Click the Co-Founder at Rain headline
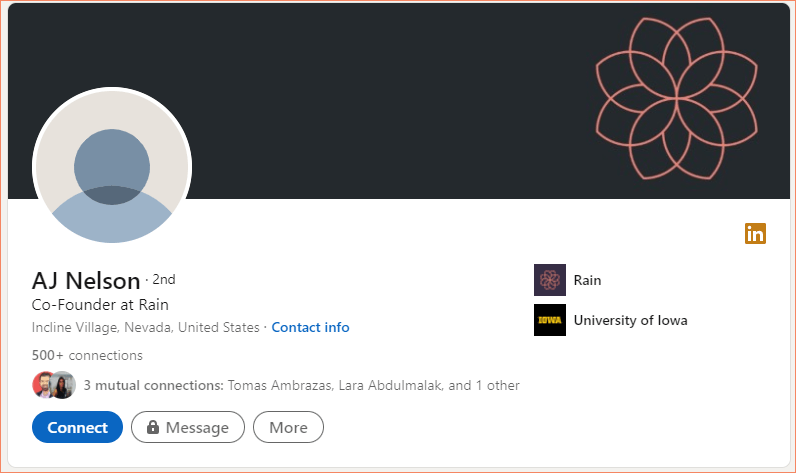The height and width of the screenshot is (473, 796). [x=100, y=305]
